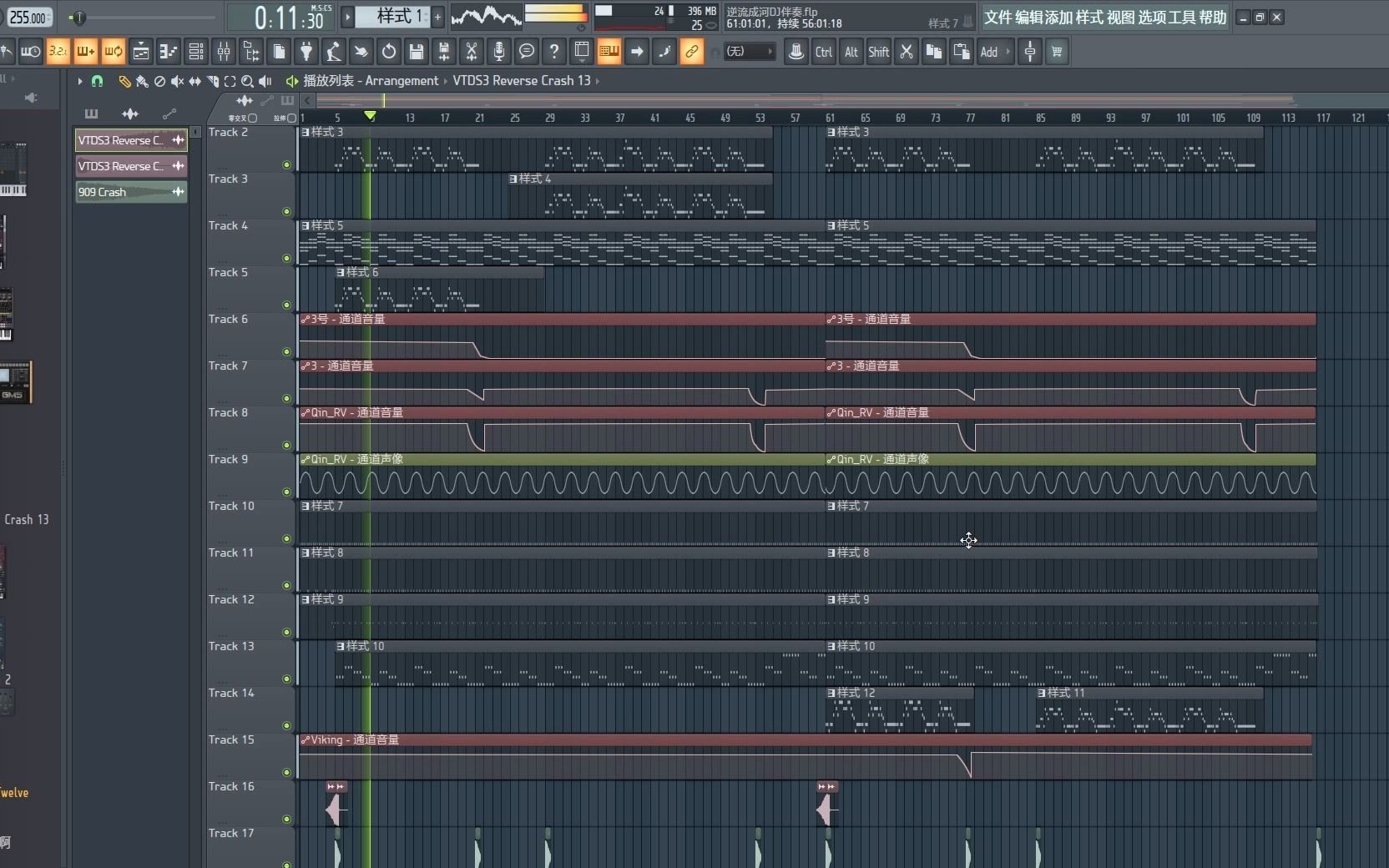Open the 样式 1 pattern selector
Image resolution: width=1389 pixels, height=868 pixels.
[x=393, y=17]
